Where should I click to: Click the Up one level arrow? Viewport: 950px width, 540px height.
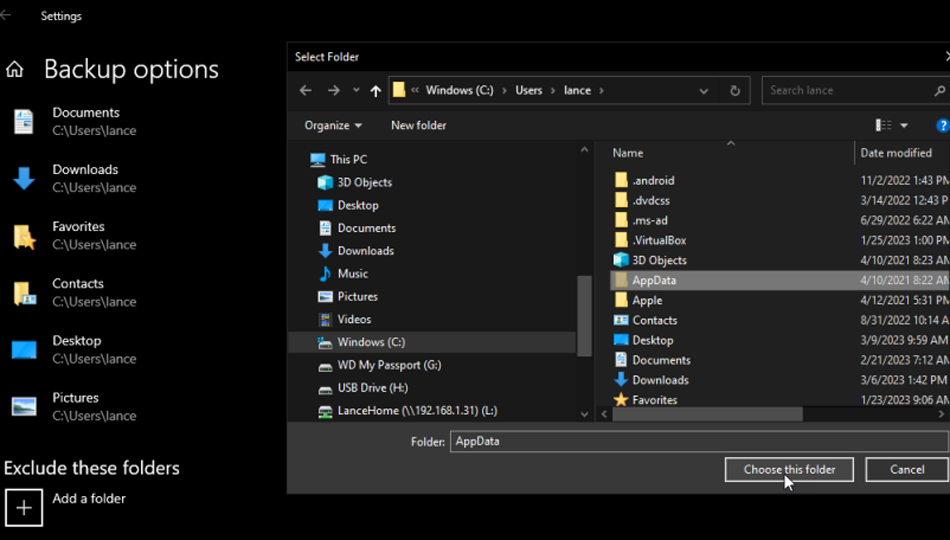pos(375,91)
